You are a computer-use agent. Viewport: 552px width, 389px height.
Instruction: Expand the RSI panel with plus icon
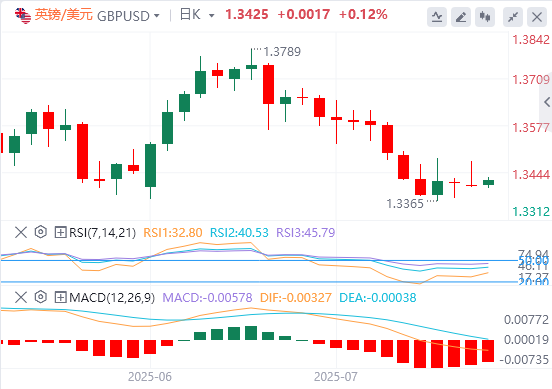click(60, 232)
